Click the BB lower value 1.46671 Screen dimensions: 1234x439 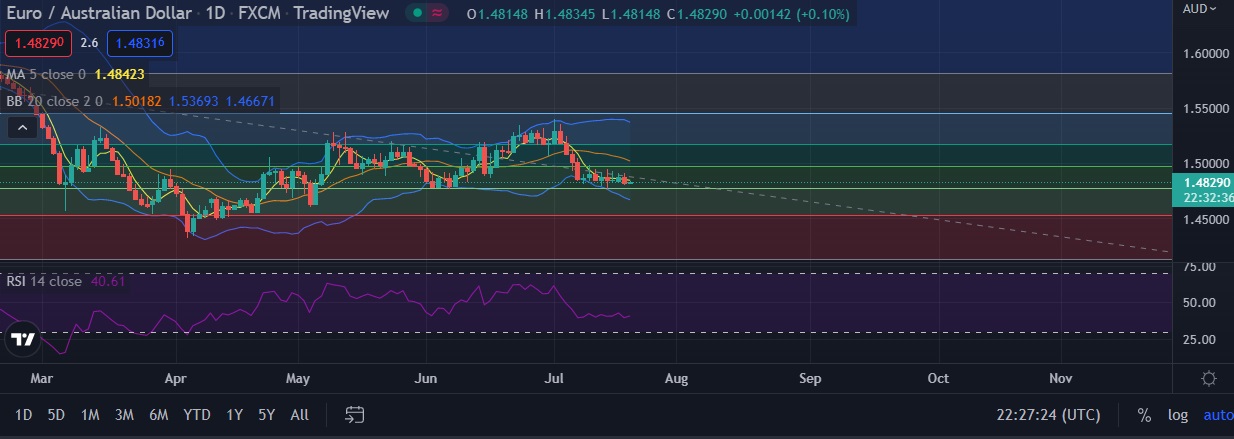click(250, 101)
